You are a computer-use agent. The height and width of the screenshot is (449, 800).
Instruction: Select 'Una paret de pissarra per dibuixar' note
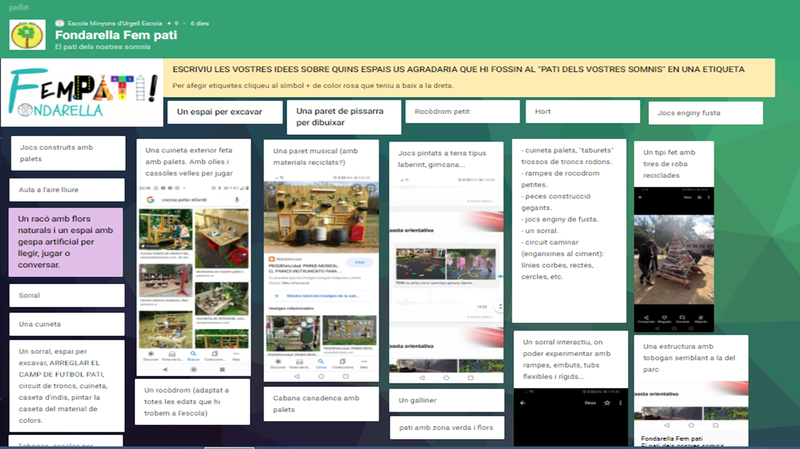coord(344,117)
